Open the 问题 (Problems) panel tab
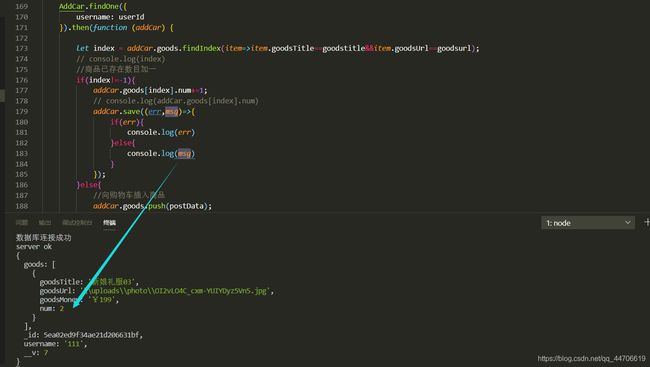The image size is (650, 367). point(22,223)
